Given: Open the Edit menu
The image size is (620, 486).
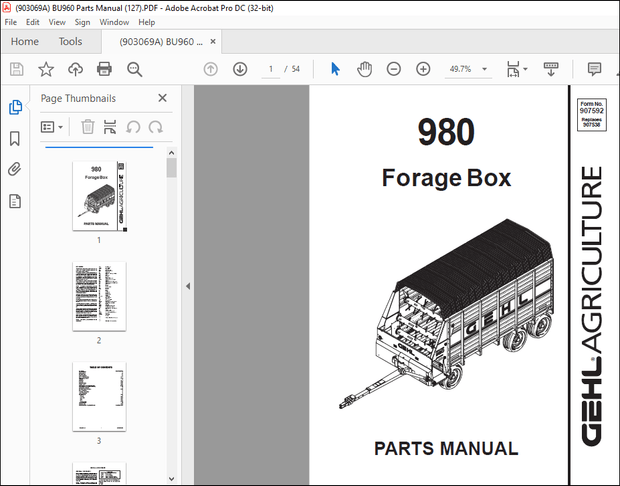Looking at the screenshot, I should coord(32,22).
